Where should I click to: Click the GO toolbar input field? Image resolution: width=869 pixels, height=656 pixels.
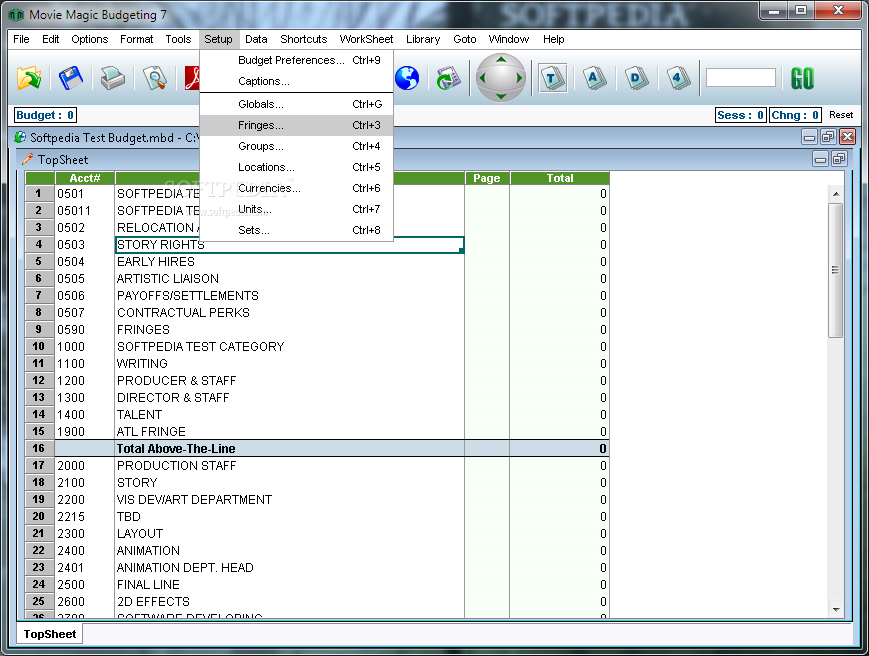[740, 78]
